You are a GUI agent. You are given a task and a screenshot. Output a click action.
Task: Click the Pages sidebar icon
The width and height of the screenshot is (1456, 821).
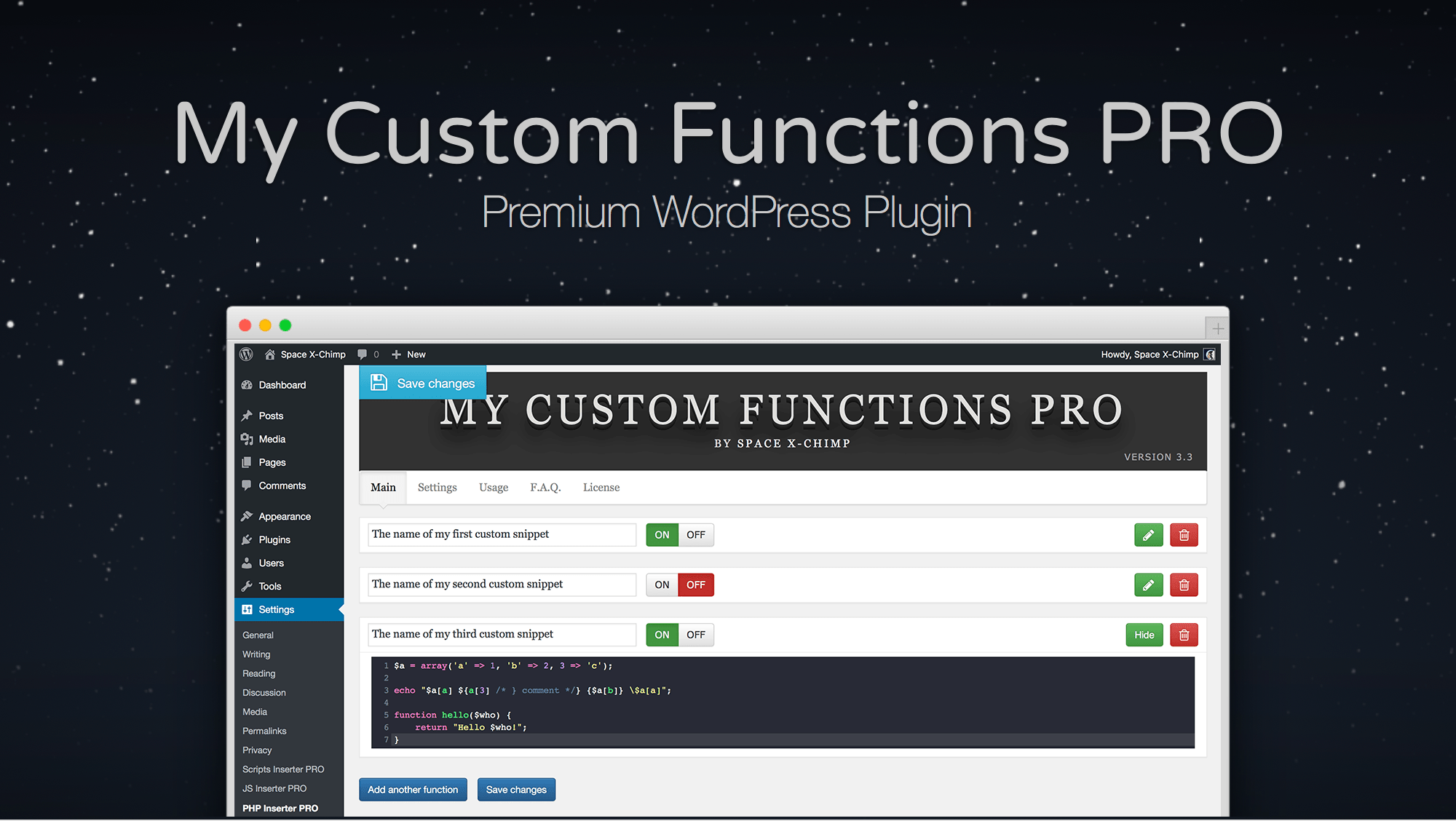tap(247, 462)
